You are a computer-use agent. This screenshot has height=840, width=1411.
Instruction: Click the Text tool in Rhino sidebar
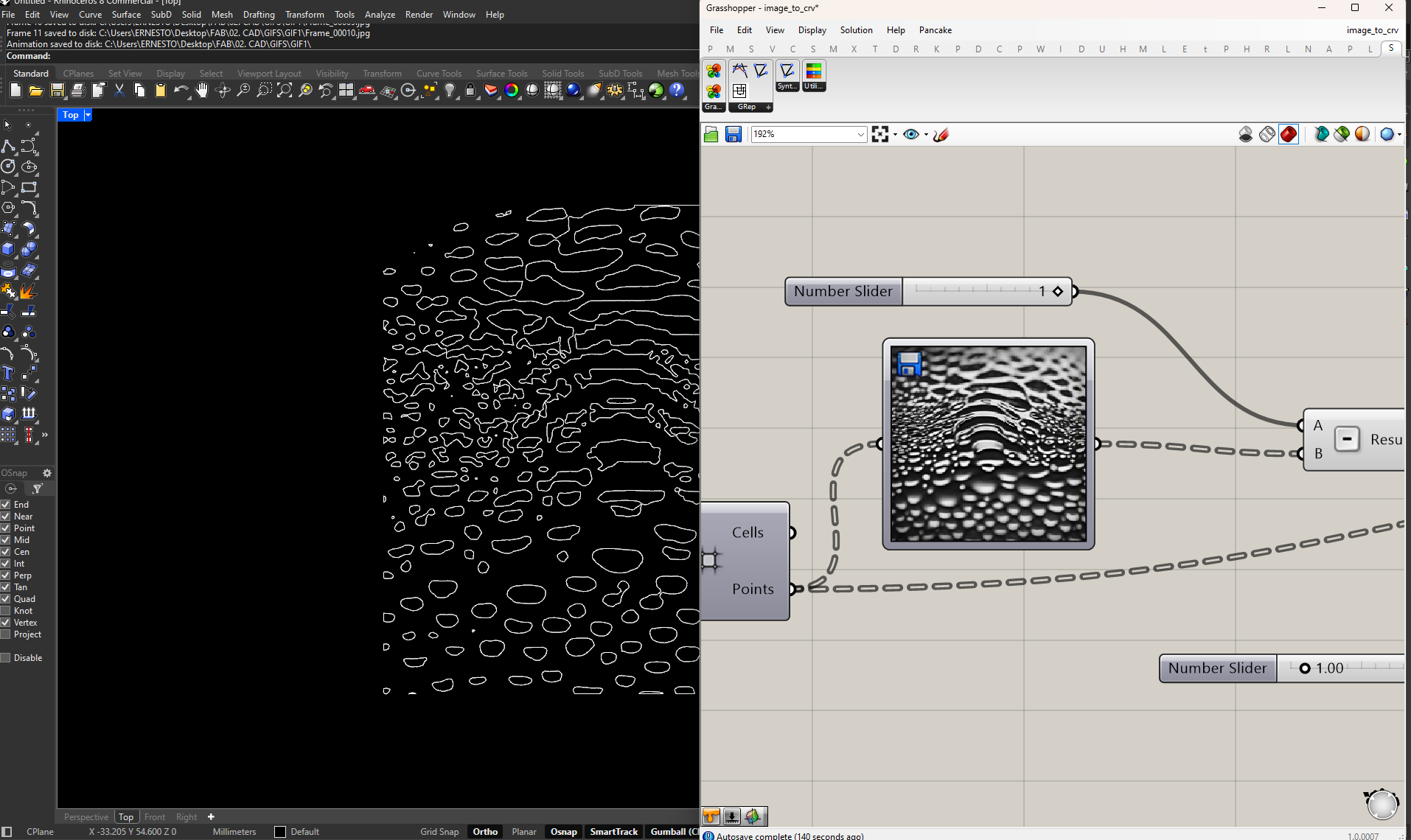coord(8,373)
